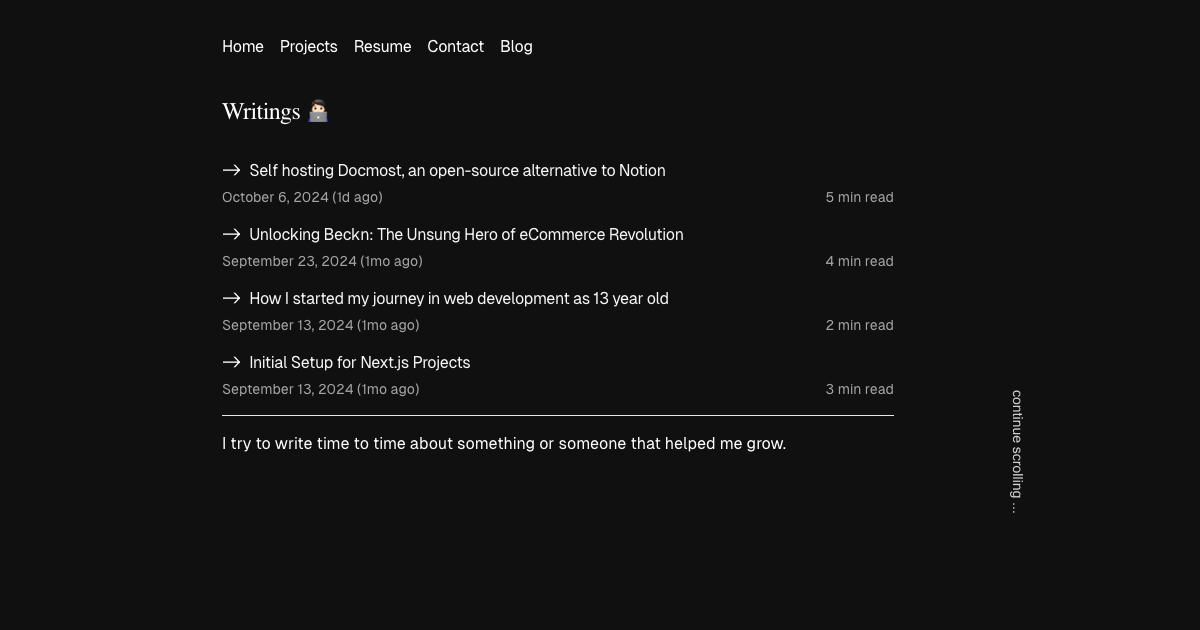Read the Unlocking Beckn eCommerce article

tap(466, 235)
